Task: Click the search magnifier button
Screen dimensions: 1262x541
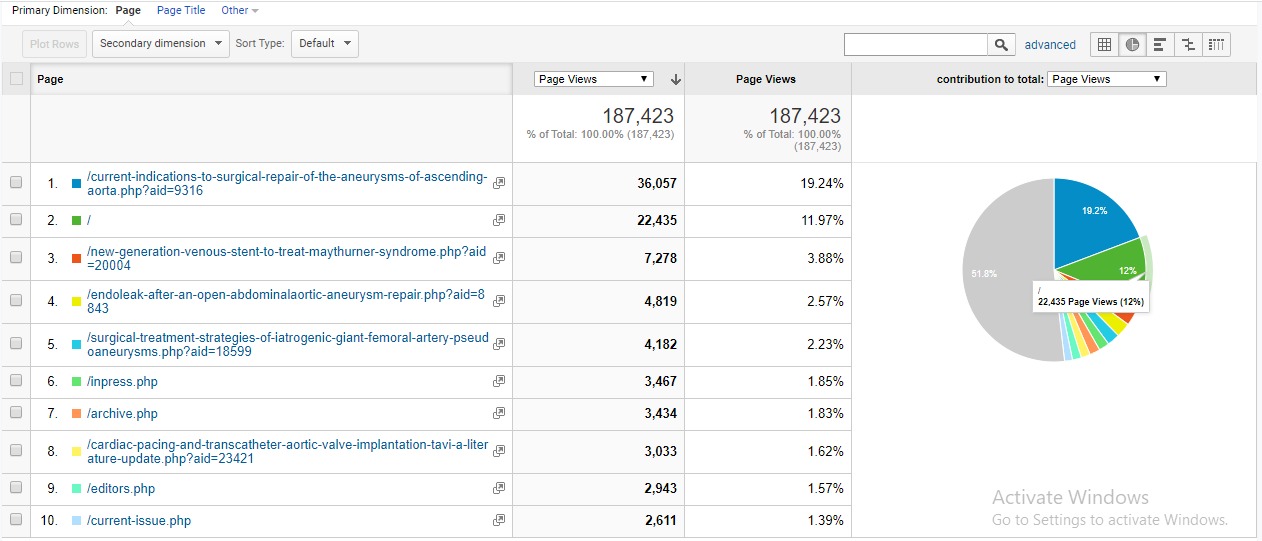Action: coord(1001,44)
